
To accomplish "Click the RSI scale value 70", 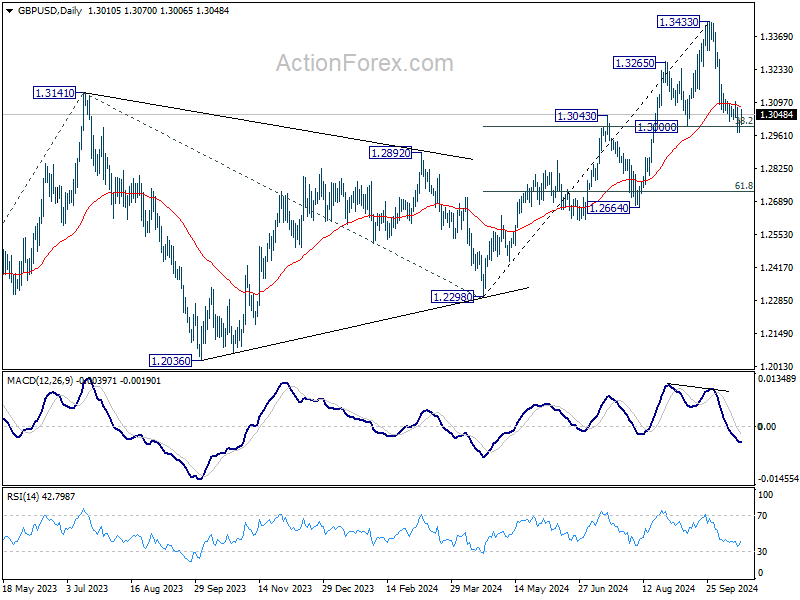I will pyautogui.click(x=762, y=516).
